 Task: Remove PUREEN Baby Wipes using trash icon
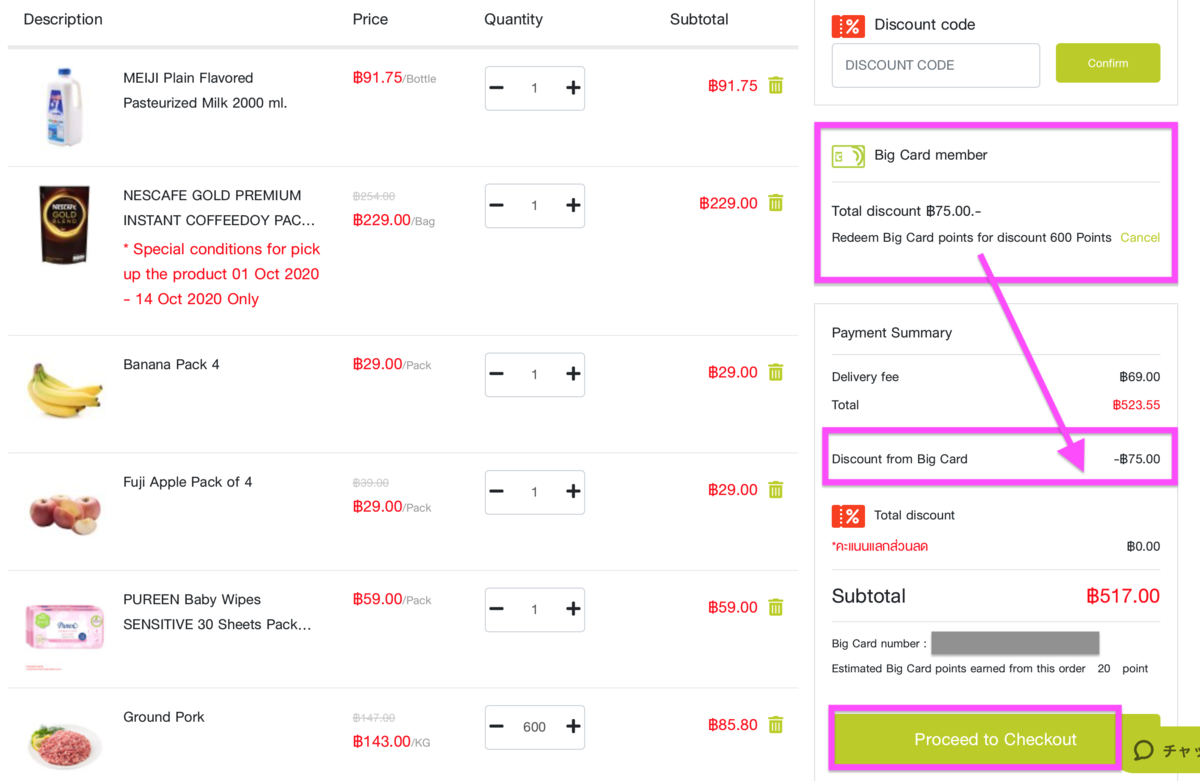pos(776,607)
